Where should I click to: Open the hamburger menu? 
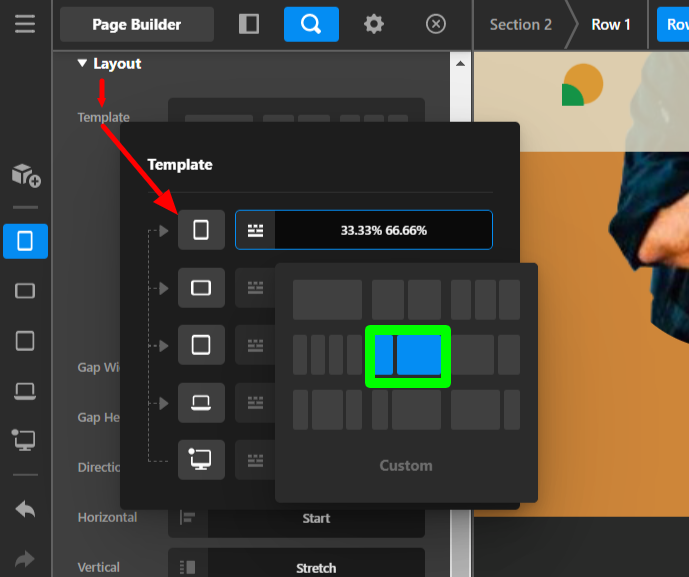pos(25,24)
